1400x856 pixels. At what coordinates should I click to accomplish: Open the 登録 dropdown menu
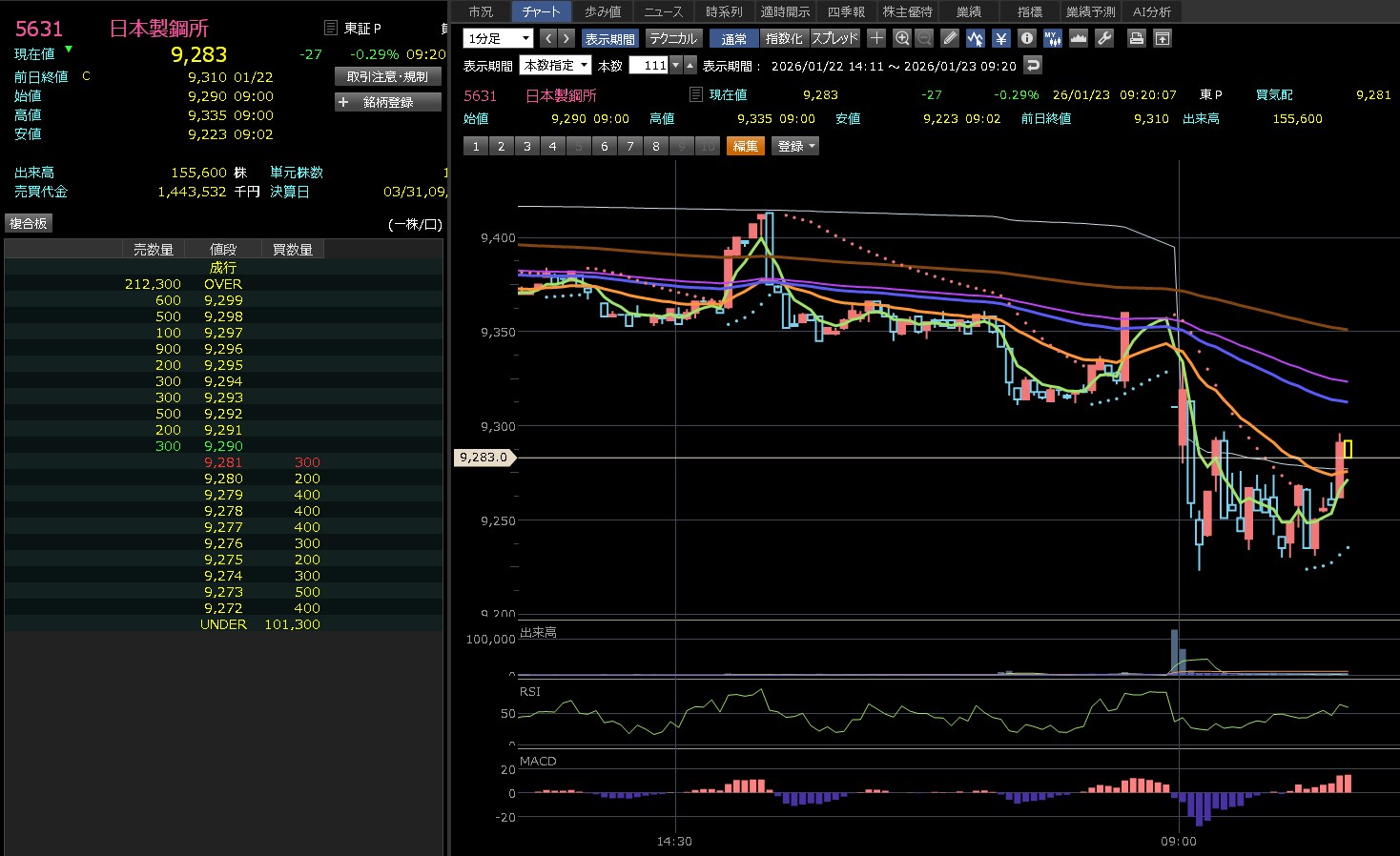click(795, 146)
